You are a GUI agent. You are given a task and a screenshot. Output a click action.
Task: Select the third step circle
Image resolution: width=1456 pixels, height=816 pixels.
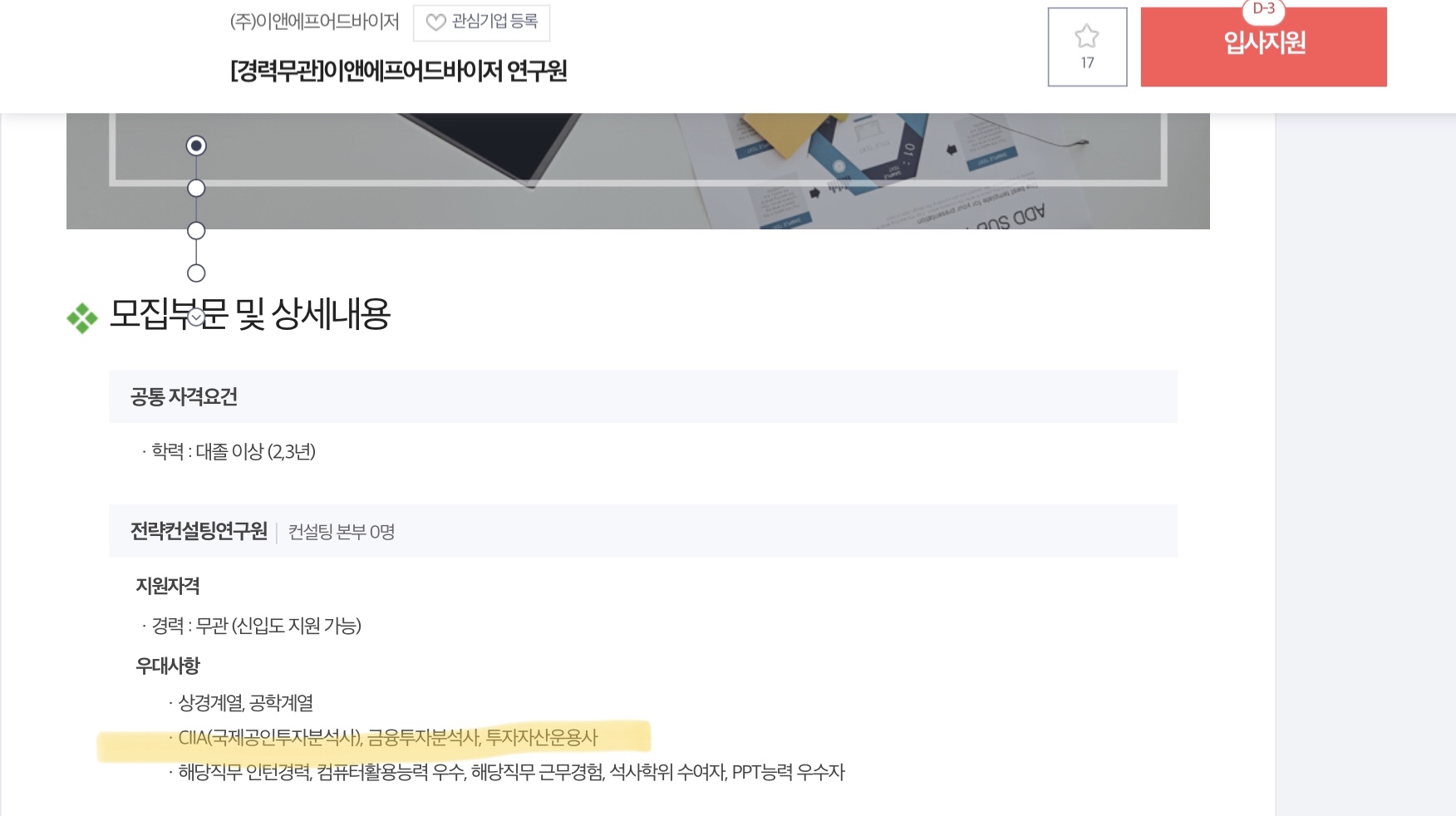pyautogui.click(x=196, y=231)
